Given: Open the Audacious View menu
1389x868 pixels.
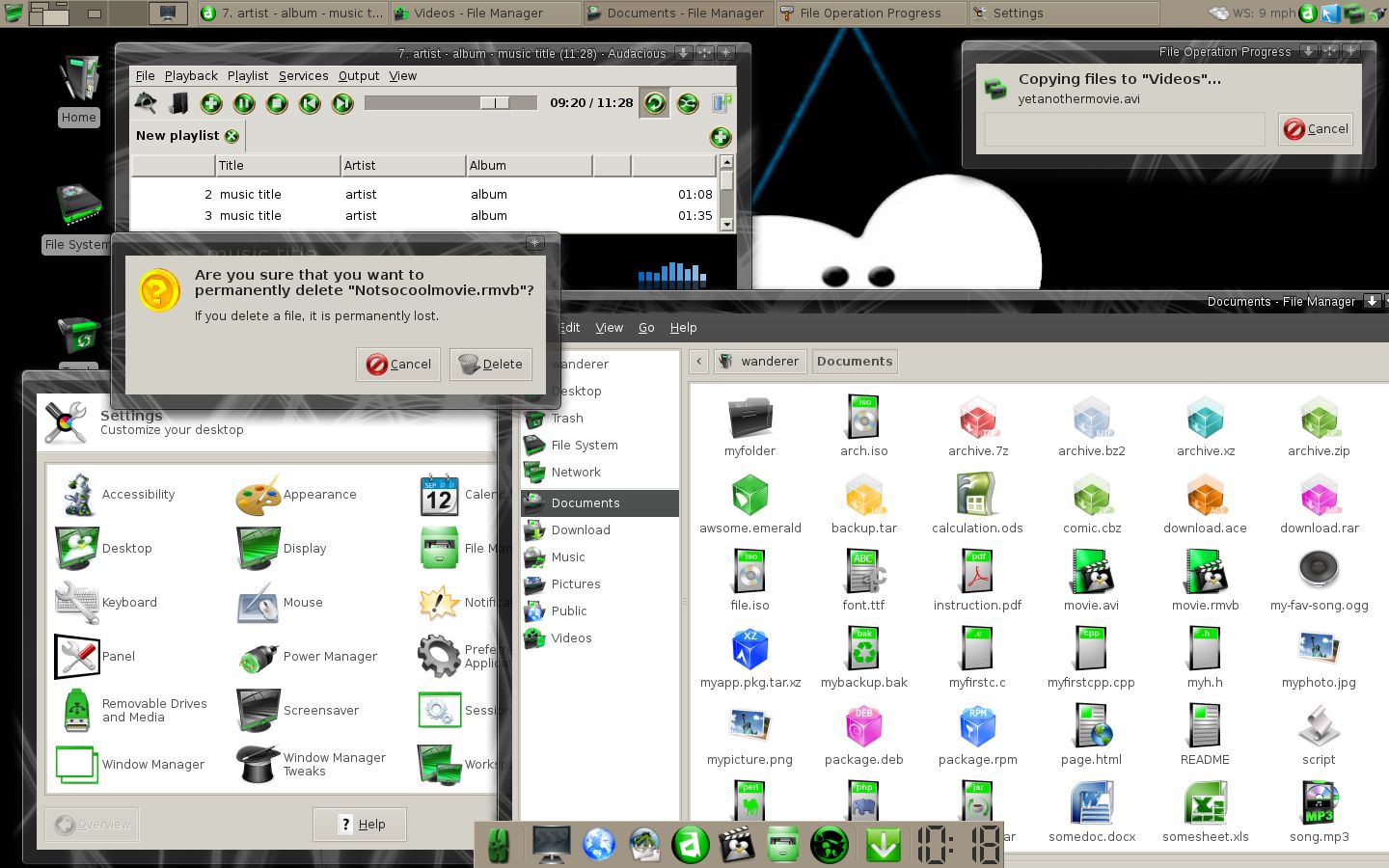Looking at the screenshot, I should tap(403, 76).
